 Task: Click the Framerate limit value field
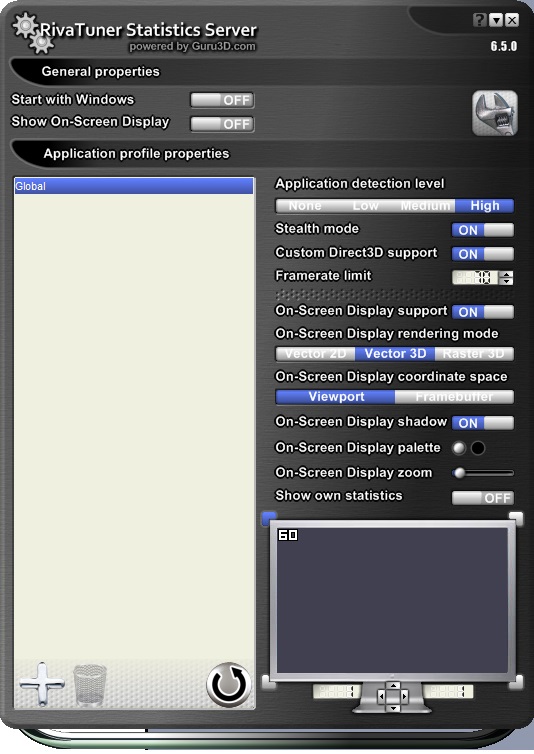(x=475, y=277)
